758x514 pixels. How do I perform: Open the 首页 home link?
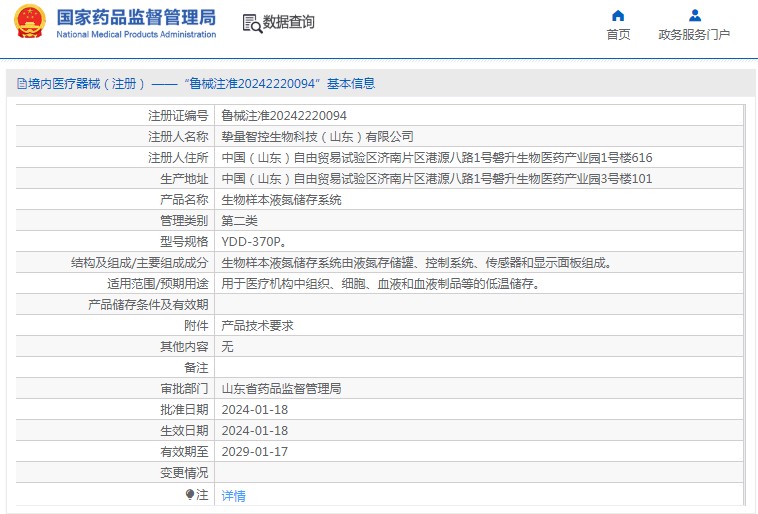pyautogui.click(x=618, y=35)
